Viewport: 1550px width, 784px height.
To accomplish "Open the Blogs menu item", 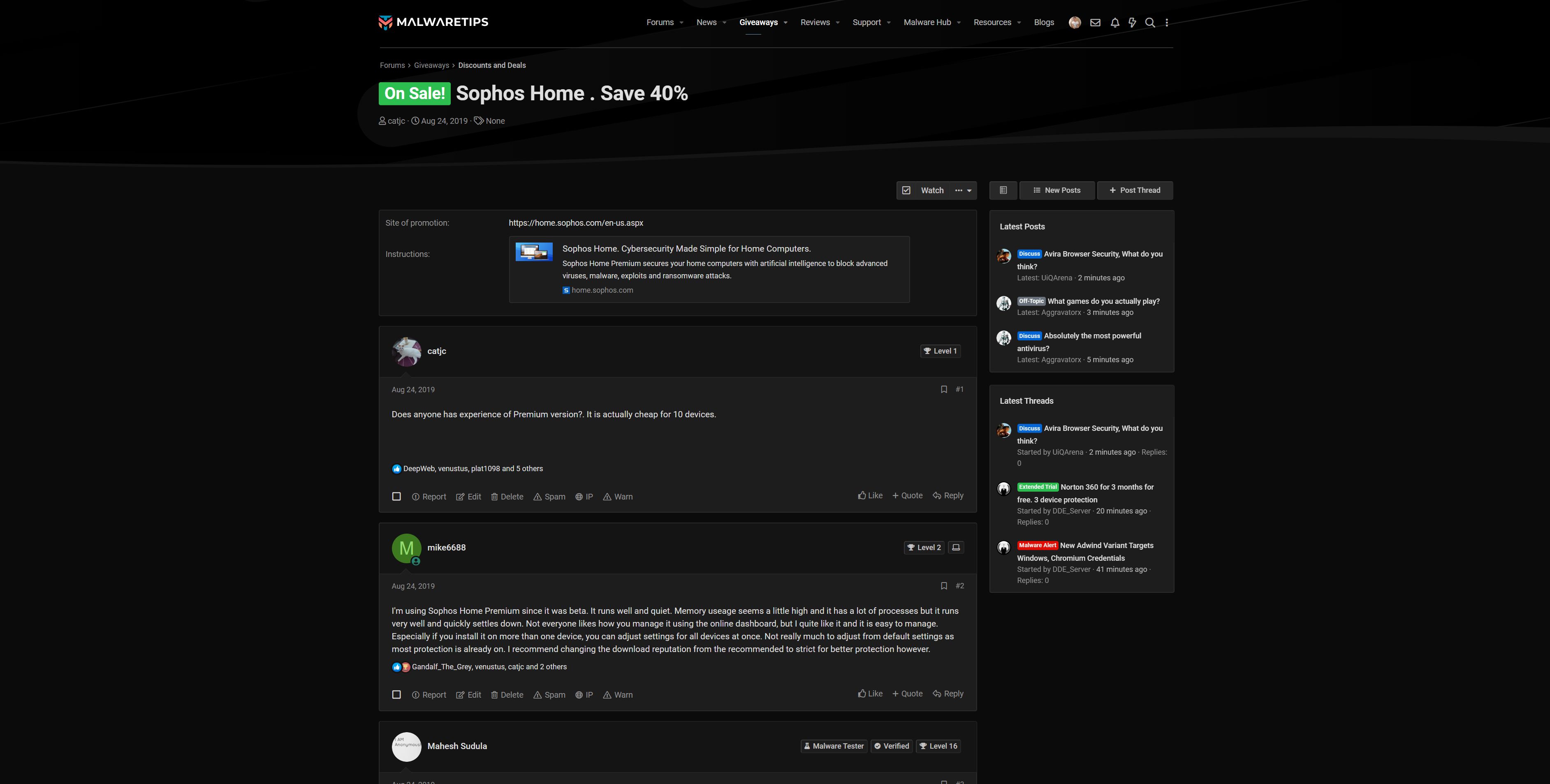I will 1043,22.
